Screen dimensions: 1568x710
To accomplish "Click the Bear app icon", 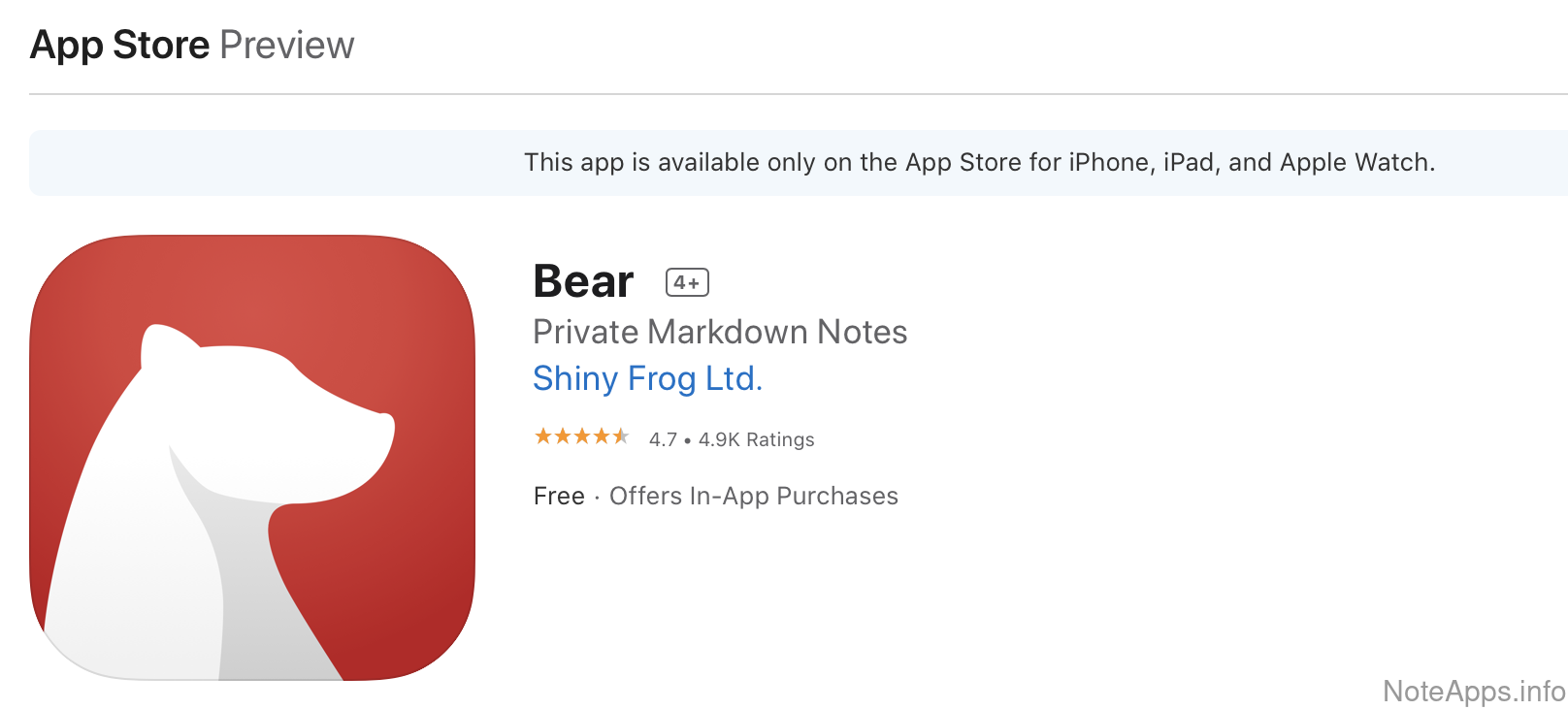I will click(x=252, y=457).
